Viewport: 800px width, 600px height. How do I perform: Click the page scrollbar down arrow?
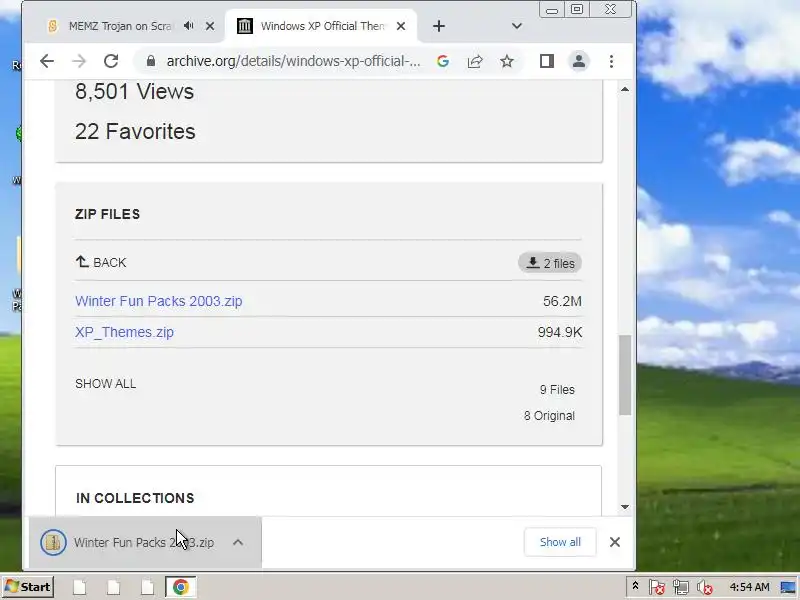point(625,507)
